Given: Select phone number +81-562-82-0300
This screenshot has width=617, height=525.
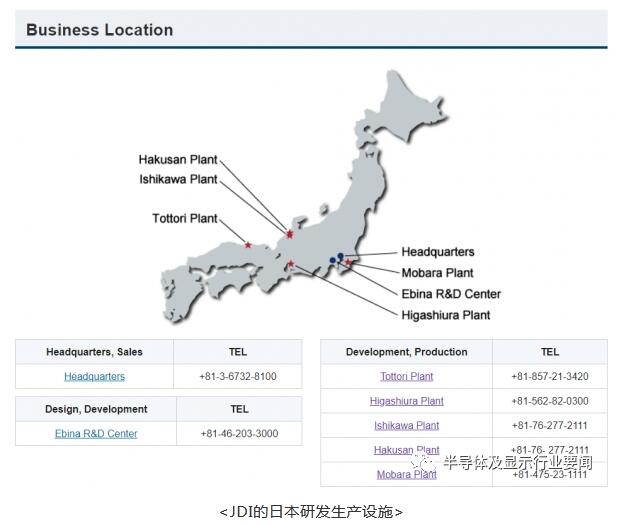Looking at the screenshot, I should coord(550,401).
